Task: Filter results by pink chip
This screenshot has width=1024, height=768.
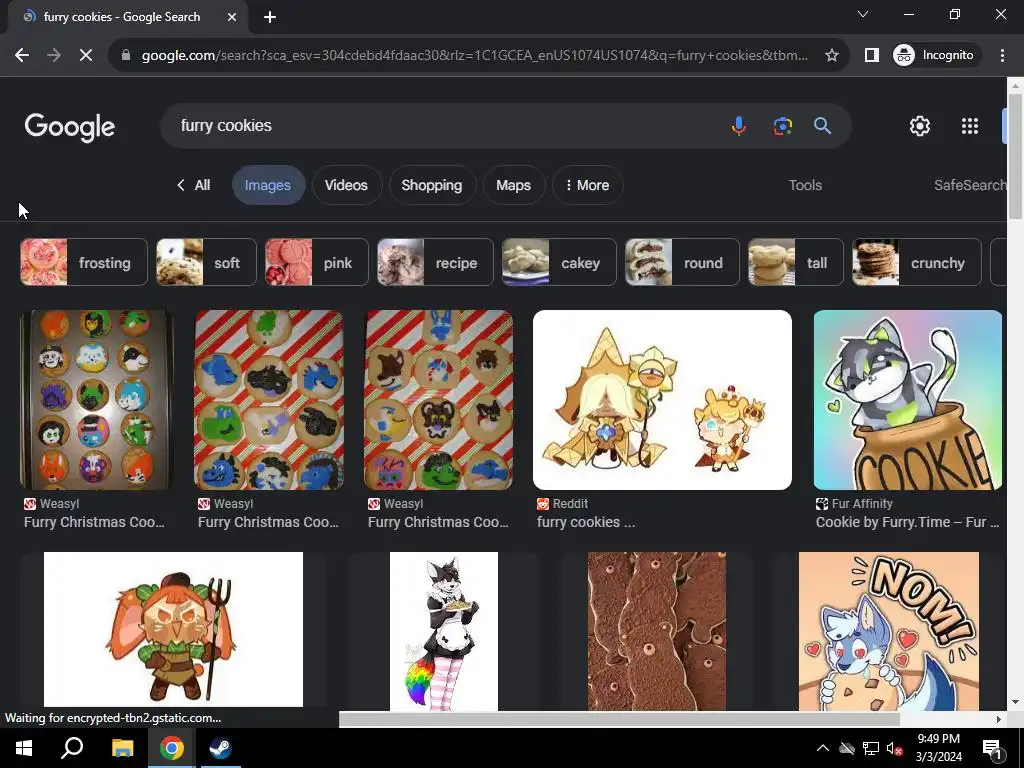Action: tap(317, 263)
